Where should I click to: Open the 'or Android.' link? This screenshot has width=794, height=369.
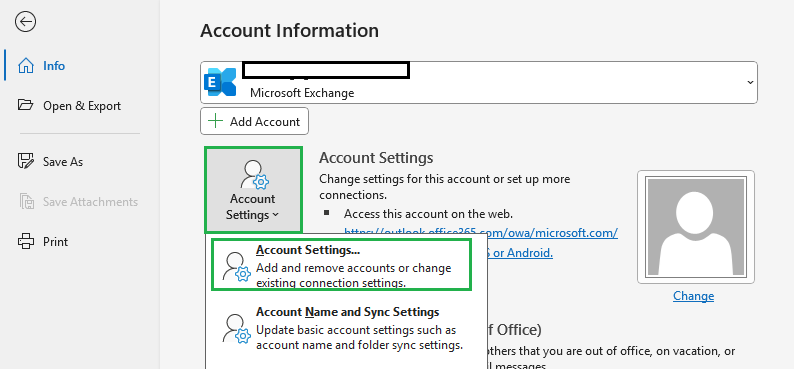click(x=520, y=252)
